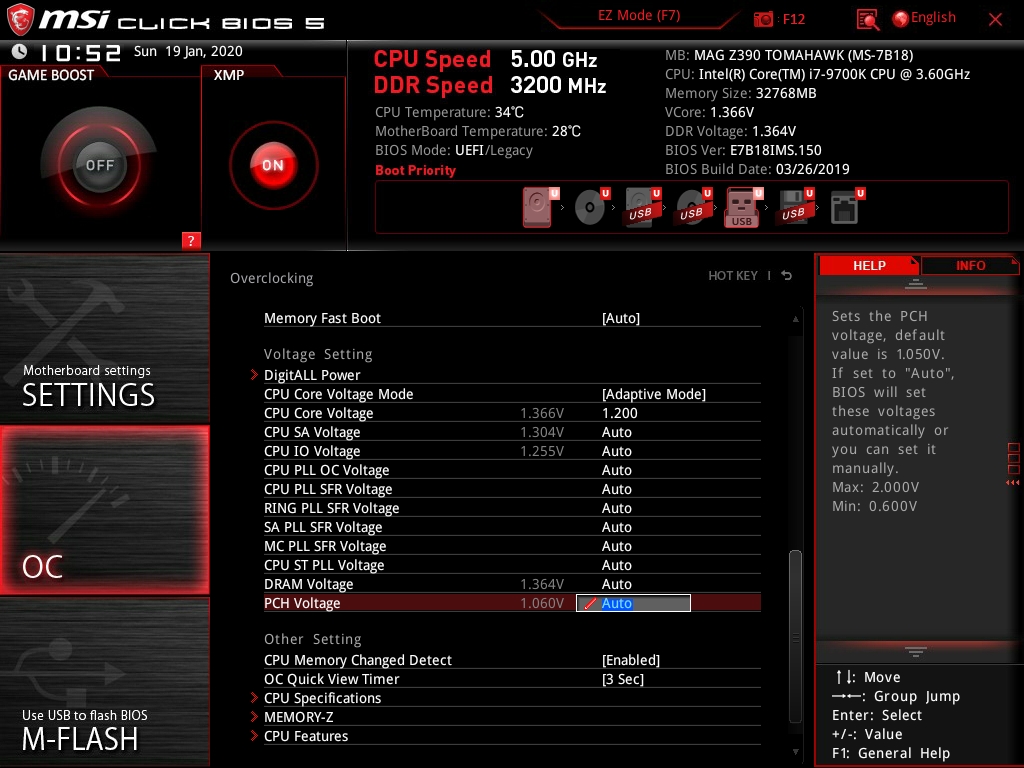This screenshot has height=768, width=1024.
Task: Open the M-FLASH BIOS flashing section
Action: [x=104, y=682]
